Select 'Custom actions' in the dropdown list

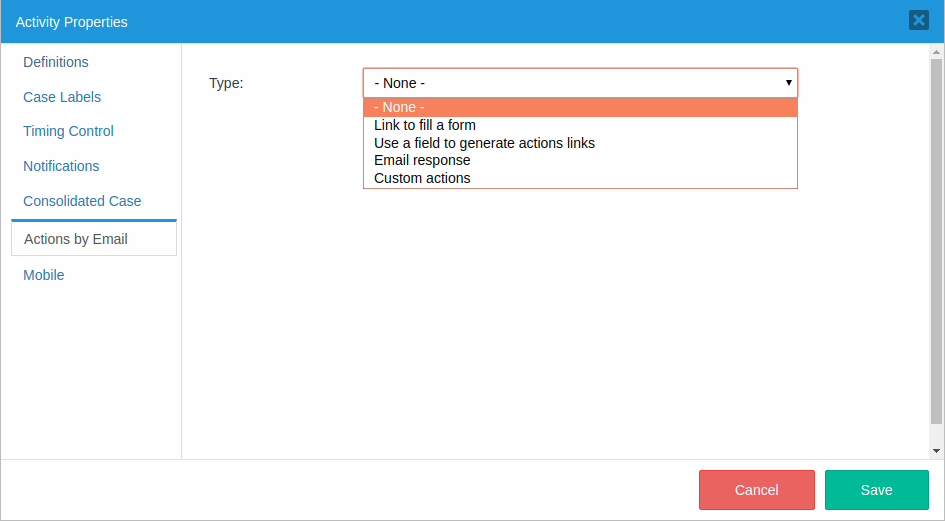tap(422, 178)
